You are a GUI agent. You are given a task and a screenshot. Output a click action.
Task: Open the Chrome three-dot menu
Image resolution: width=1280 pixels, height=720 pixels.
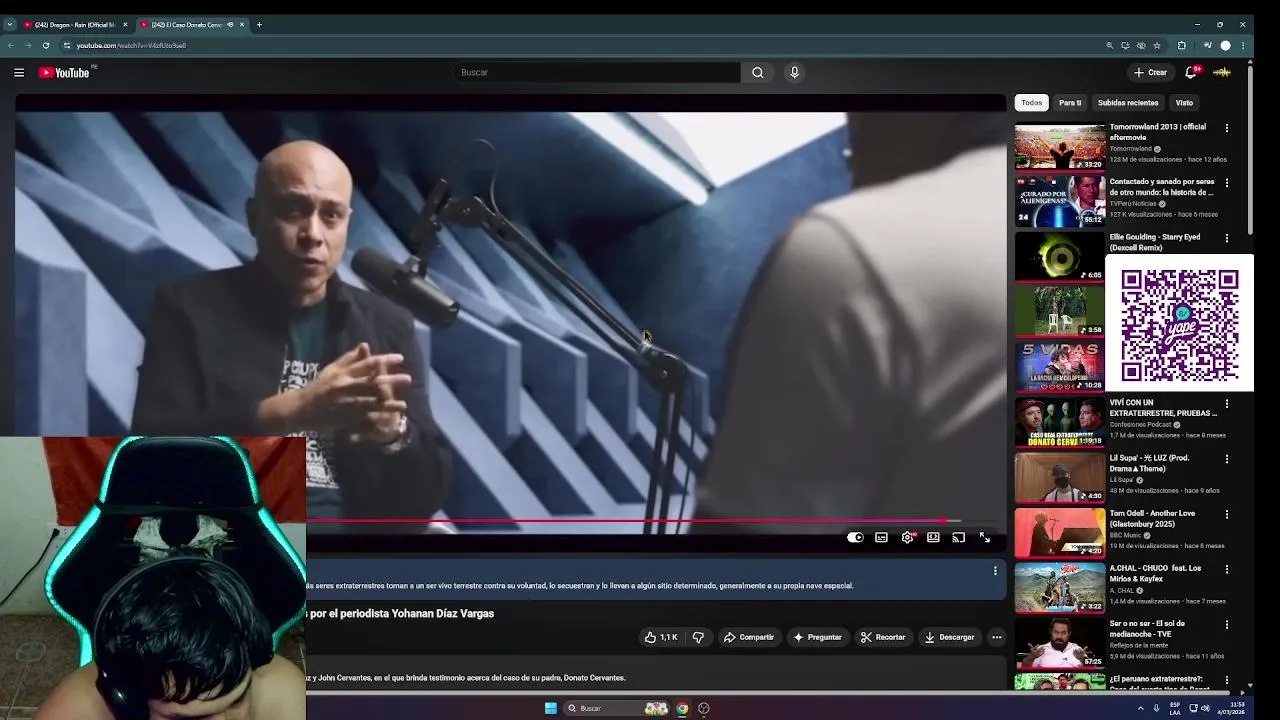click(x=1243, y=45)
